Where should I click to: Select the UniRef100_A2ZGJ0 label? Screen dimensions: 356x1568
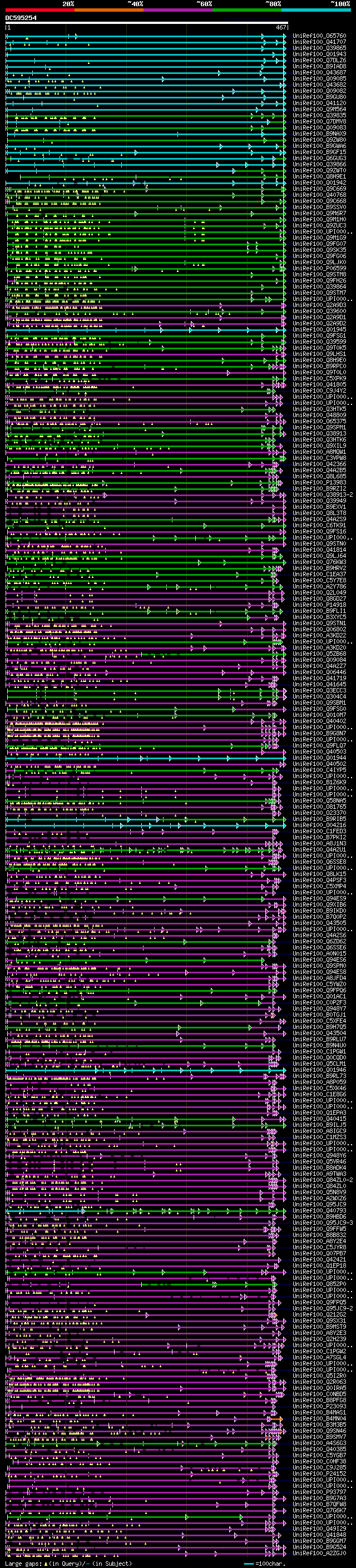[x=319, y=1554]
